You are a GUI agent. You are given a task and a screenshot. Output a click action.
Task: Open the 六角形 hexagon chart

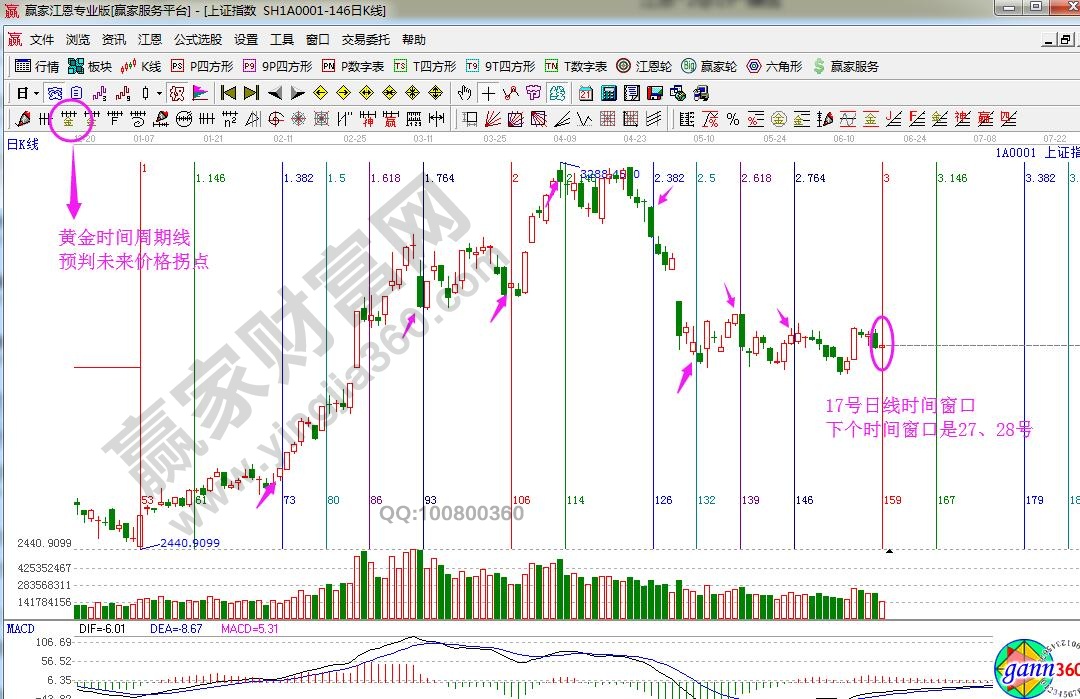[774, 66]
